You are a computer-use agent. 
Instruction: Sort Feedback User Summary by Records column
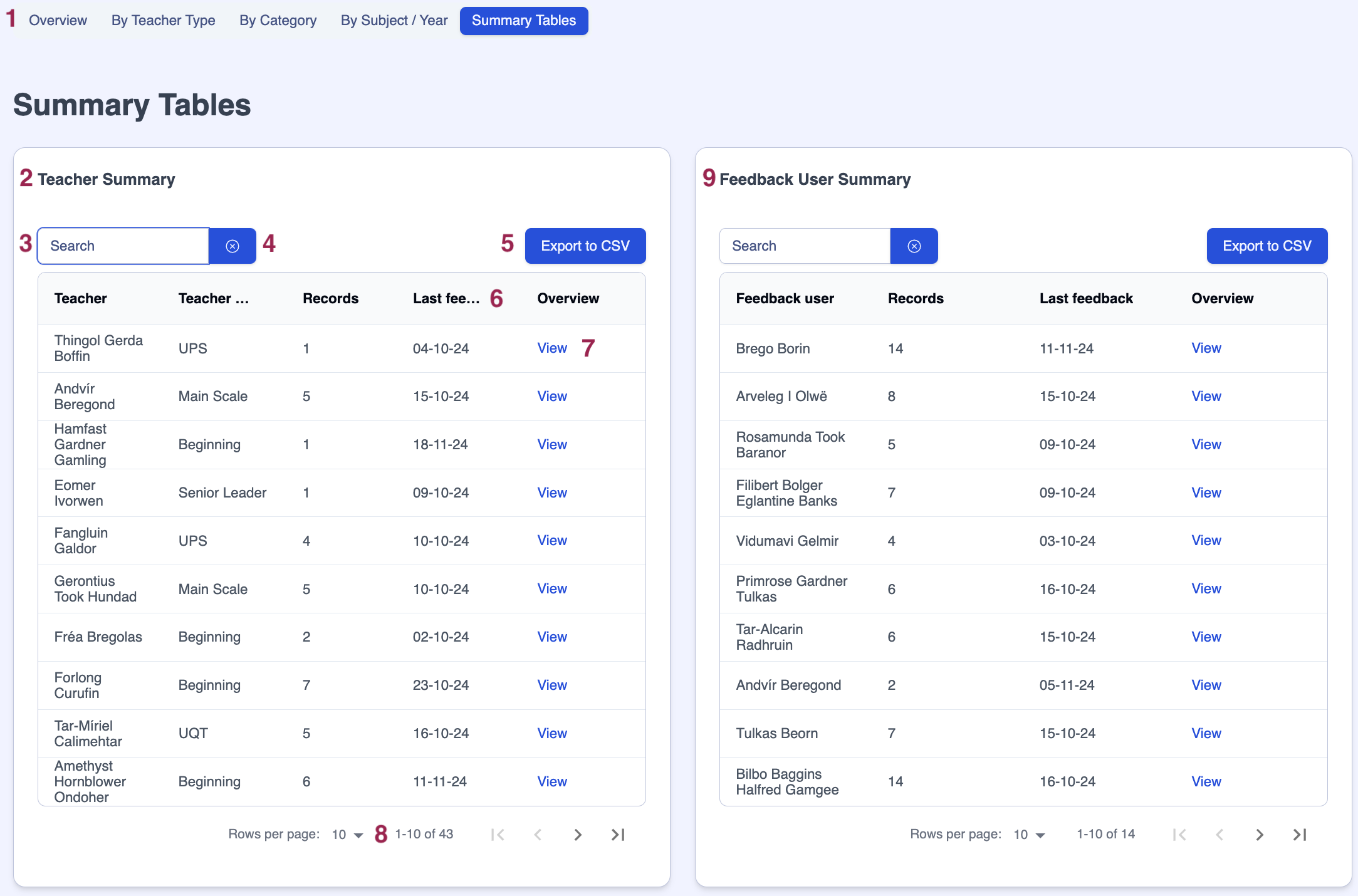(916, 299)
